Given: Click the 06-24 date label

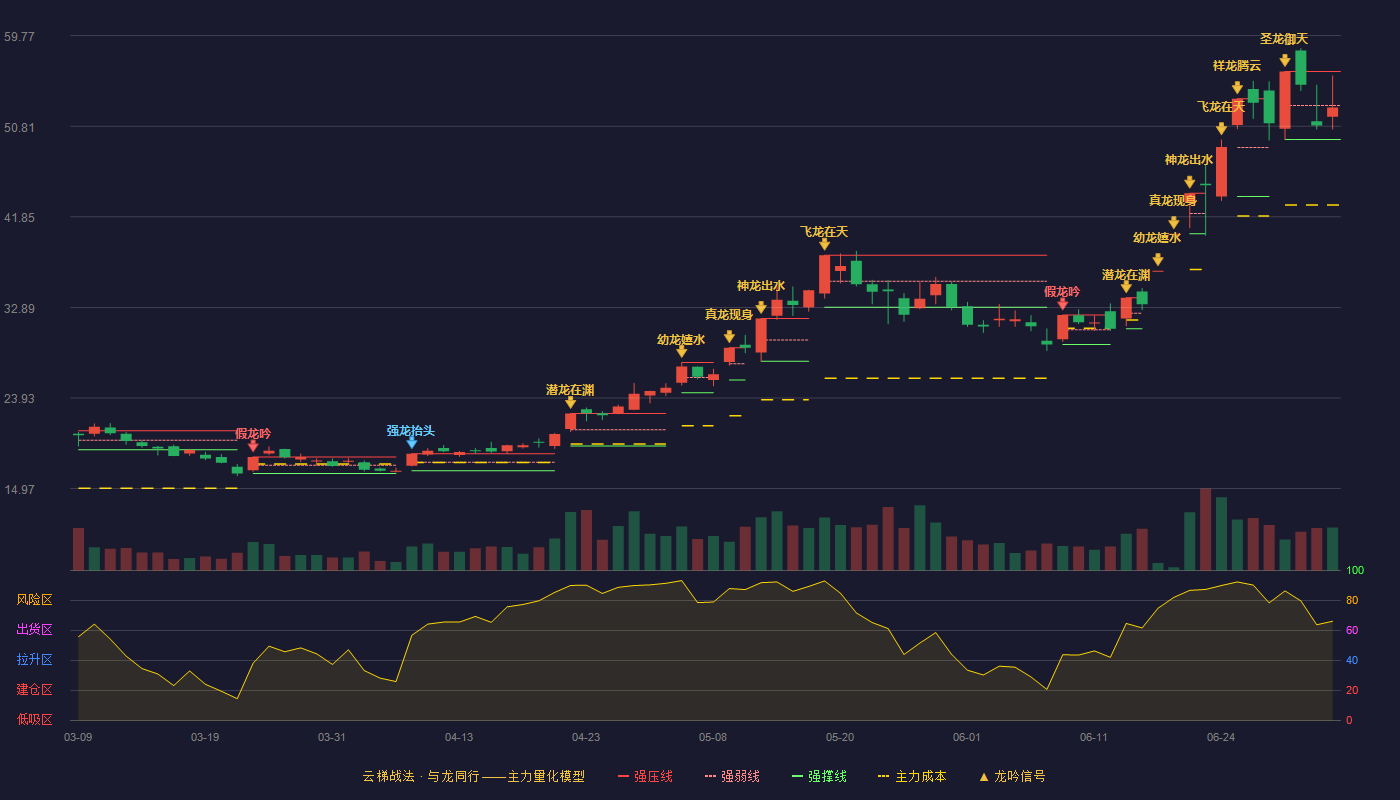Looking at the screenshot, I should click(1221, 737).
